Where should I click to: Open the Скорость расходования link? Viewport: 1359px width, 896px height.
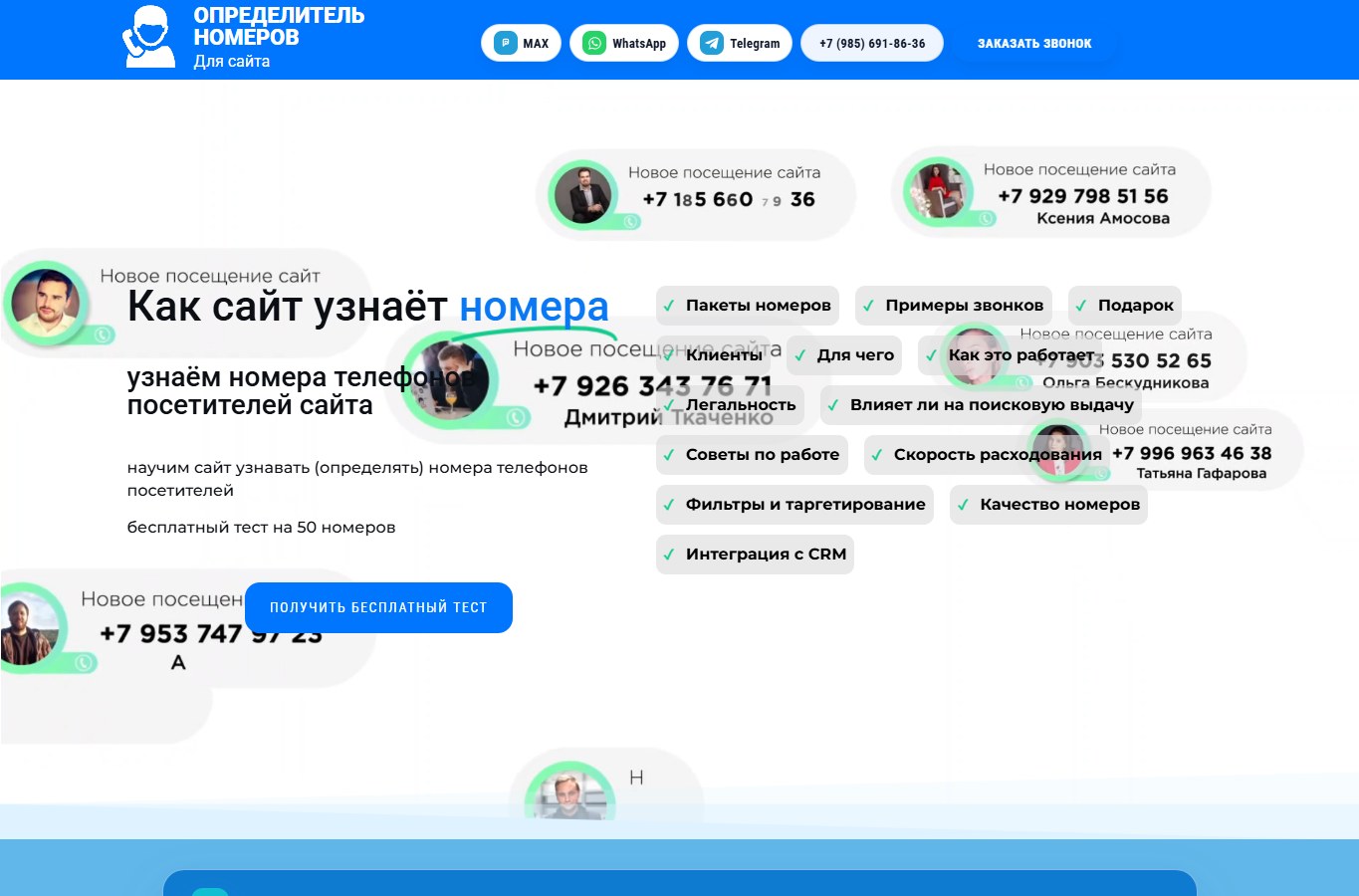987,455
